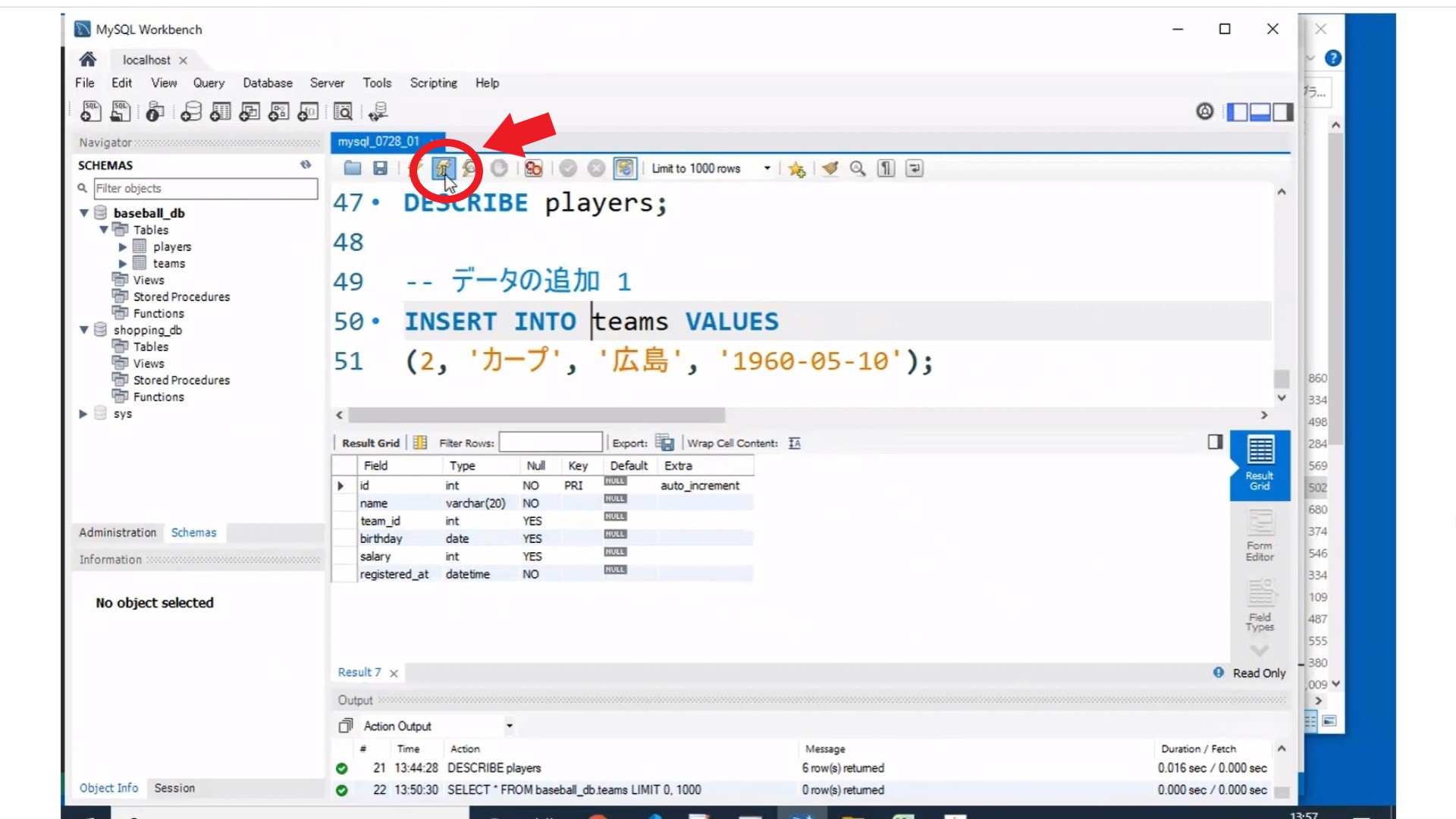1456x819 pixels.
Task: Toggle word wrap in the SQL editor
Action: click(x=914, y=168)
